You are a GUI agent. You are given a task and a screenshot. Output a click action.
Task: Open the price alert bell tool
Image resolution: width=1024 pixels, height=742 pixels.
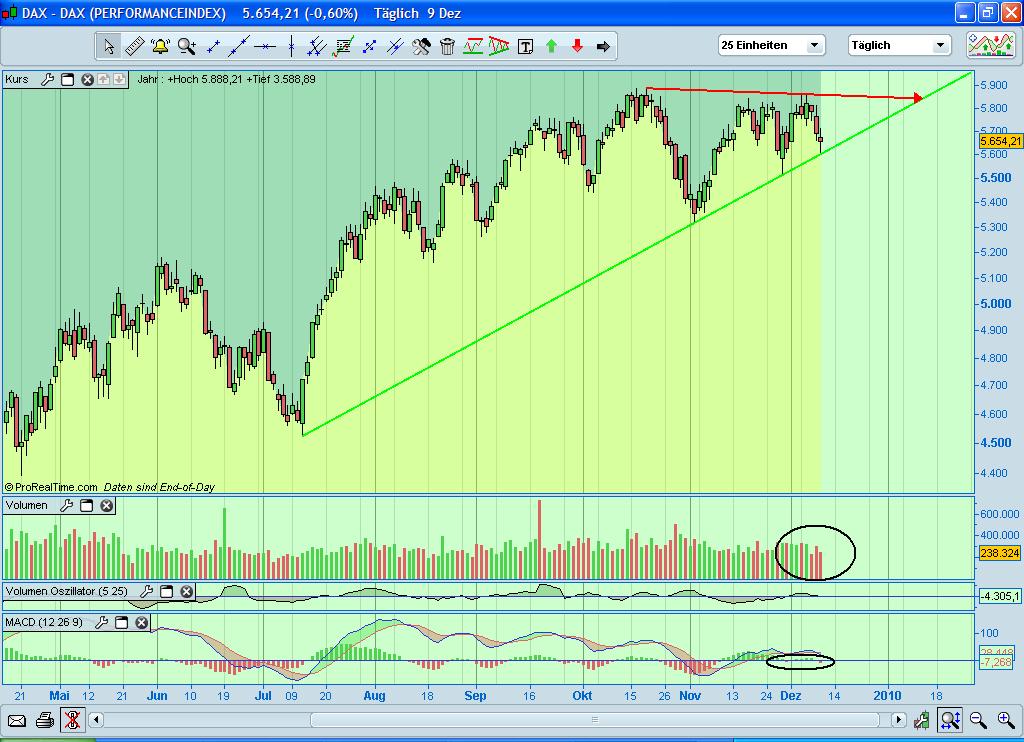[161, 45]
